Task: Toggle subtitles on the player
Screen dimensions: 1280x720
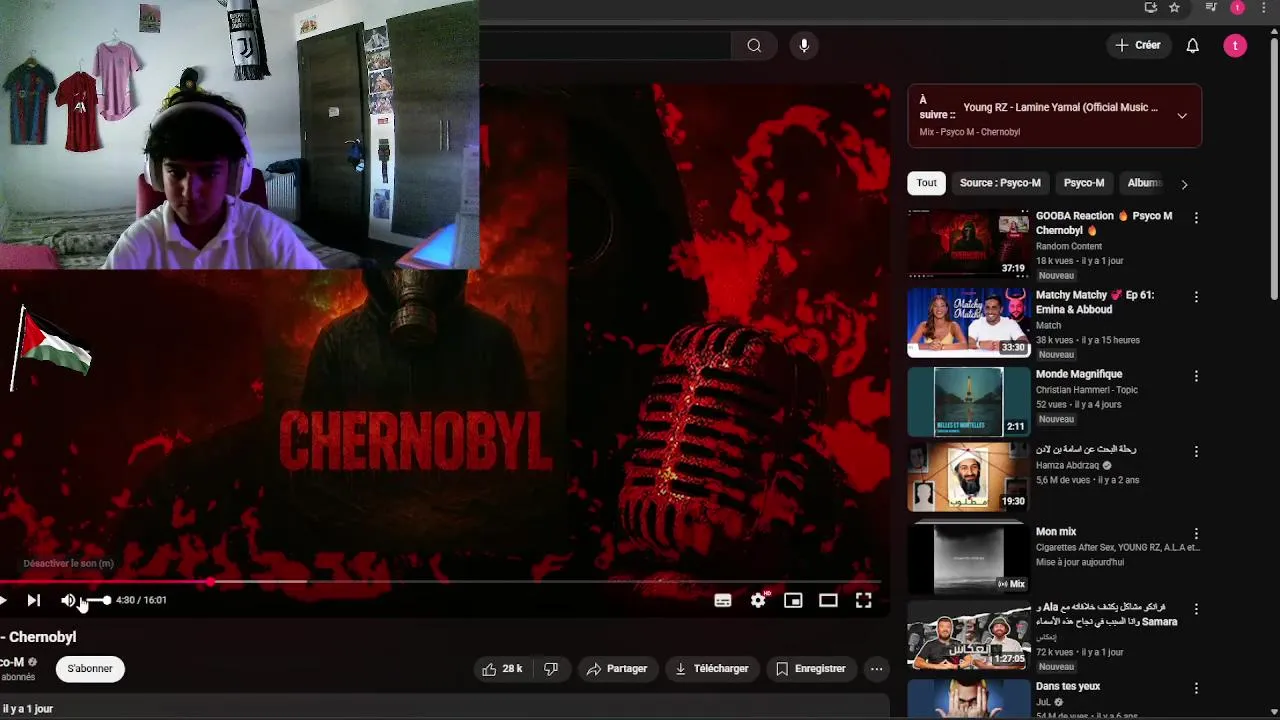Action: point(723,600)
